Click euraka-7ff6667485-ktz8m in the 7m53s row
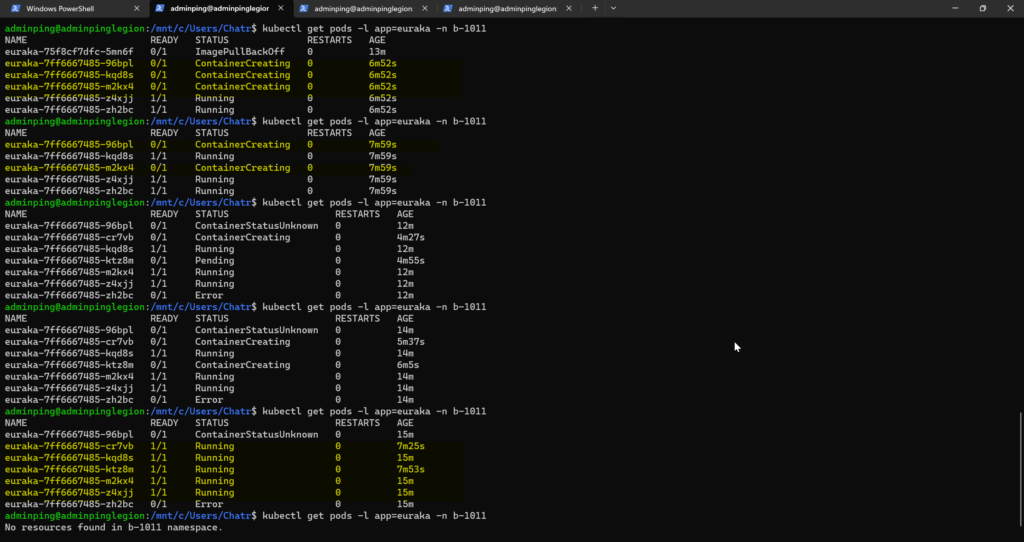The height and width of the screenshot is (542, 1024). [69, 470]
